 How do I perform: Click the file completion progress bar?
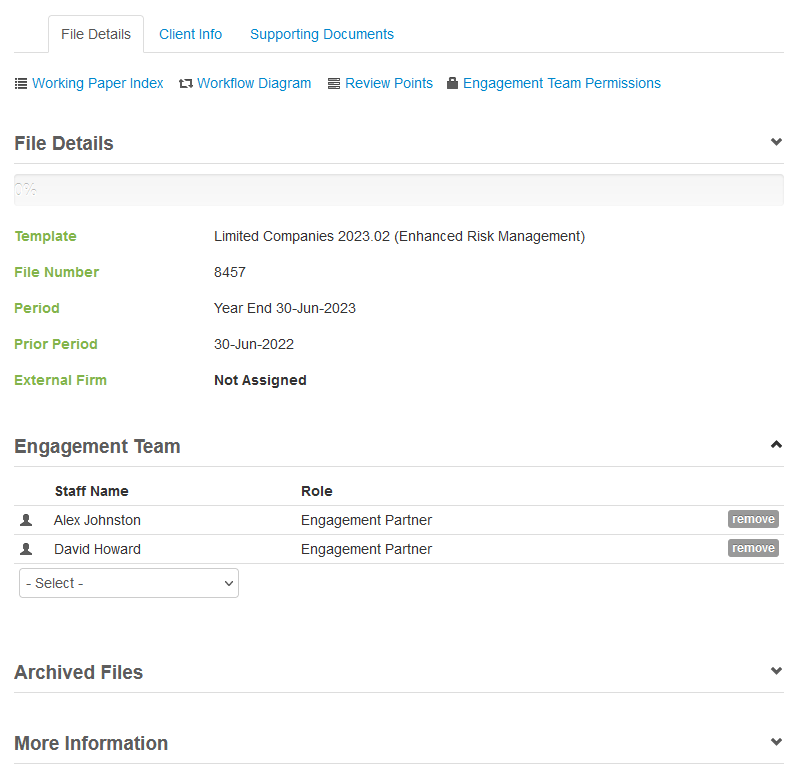(399, 189)
